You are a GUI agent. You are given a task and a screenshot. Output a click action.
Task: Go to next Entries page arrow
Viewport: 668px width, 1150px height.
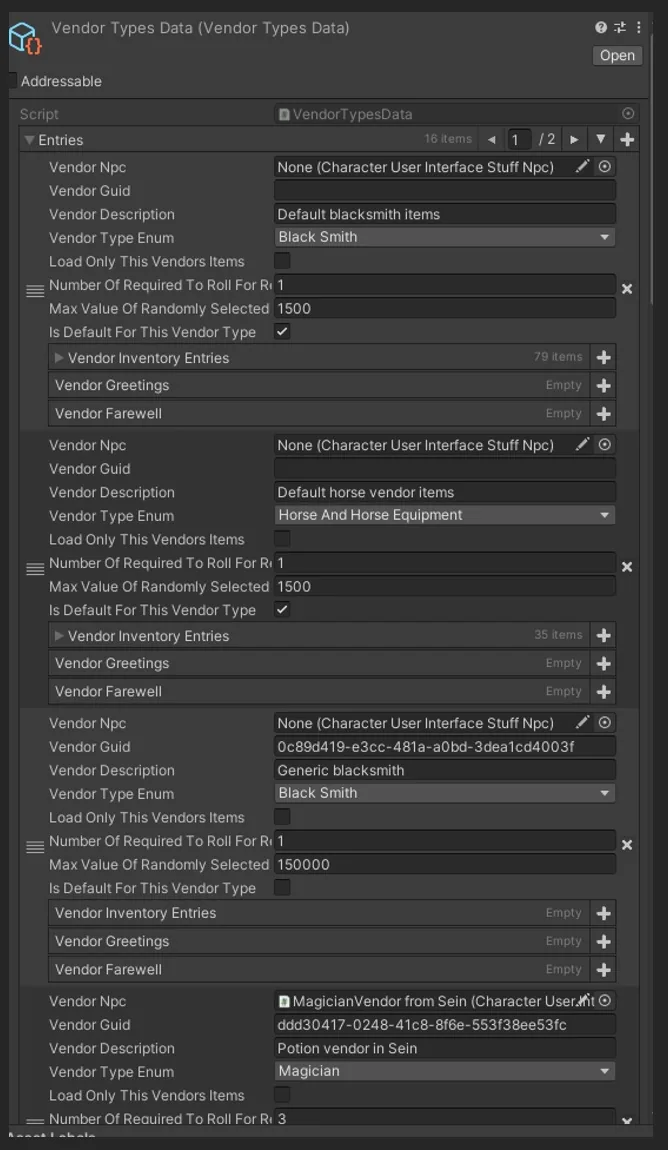click(x=574, y=139)
